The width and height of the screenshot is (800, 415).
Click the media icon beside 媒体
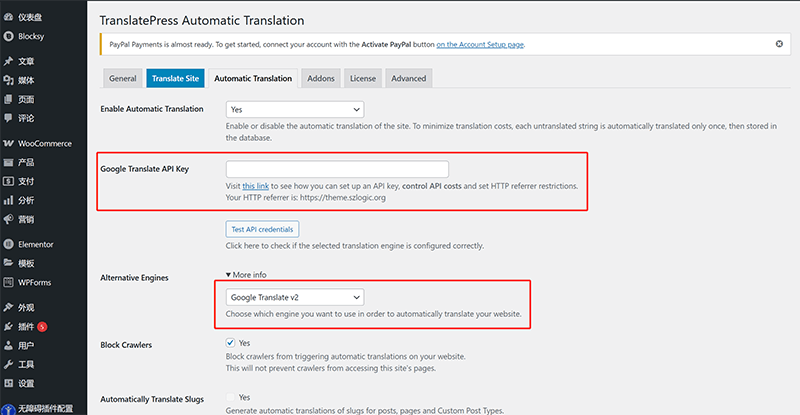[x=8, y=80]
